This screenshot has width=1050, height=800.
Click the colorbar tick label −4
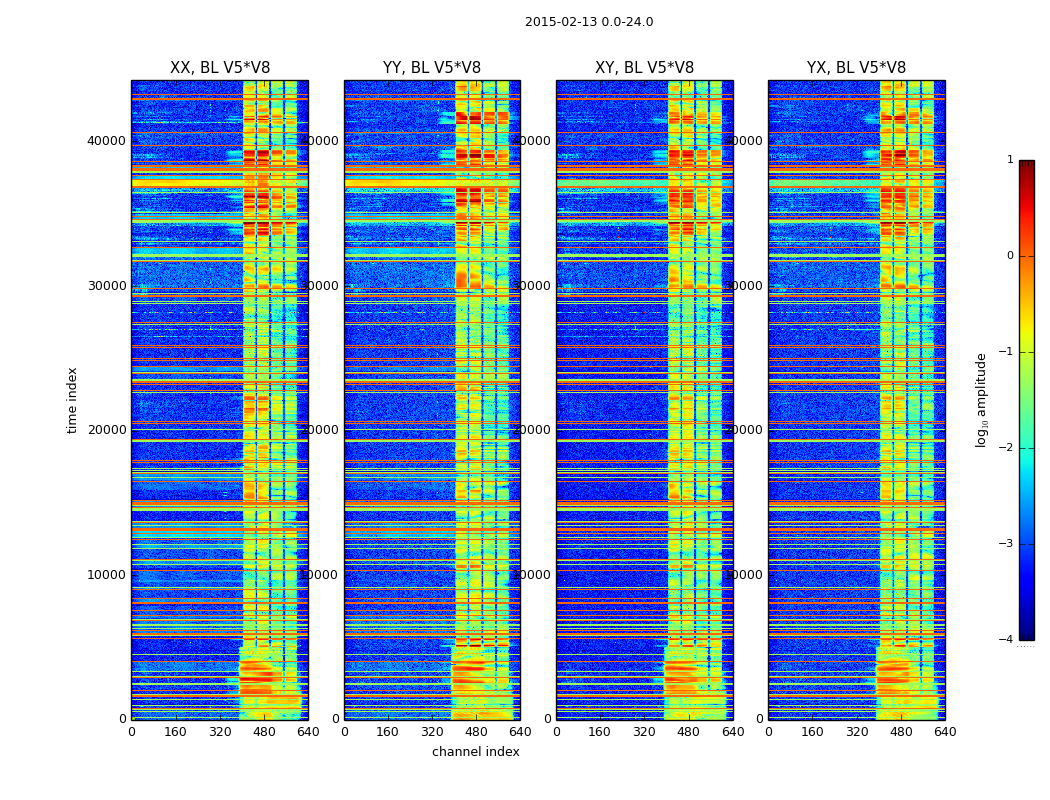1006,639
